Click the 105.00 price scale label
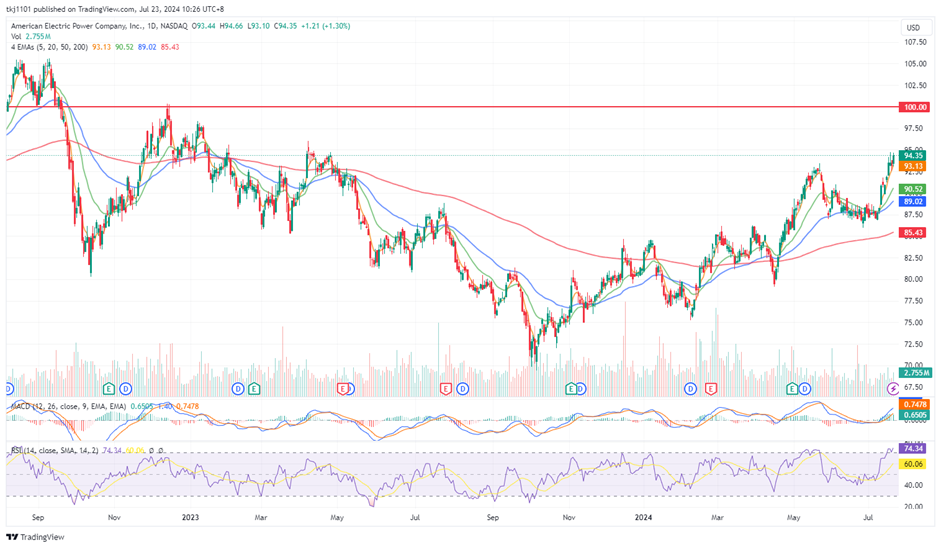The height and width of the screenshot is (548, 941). [x=915, y=64]
